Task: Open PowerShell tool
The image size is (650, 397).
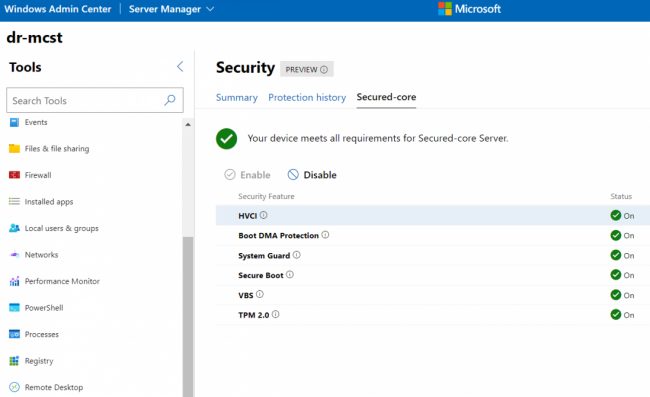Action: coord(44,308)
